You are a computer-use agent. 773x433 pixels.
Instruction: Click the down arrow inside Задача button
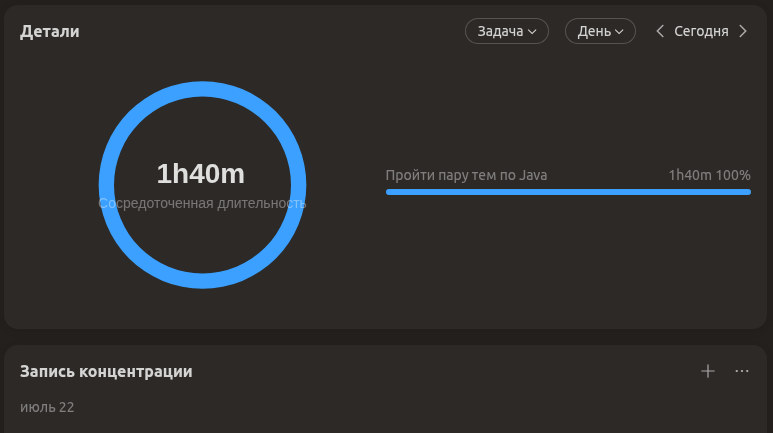[x=532, y=32]
